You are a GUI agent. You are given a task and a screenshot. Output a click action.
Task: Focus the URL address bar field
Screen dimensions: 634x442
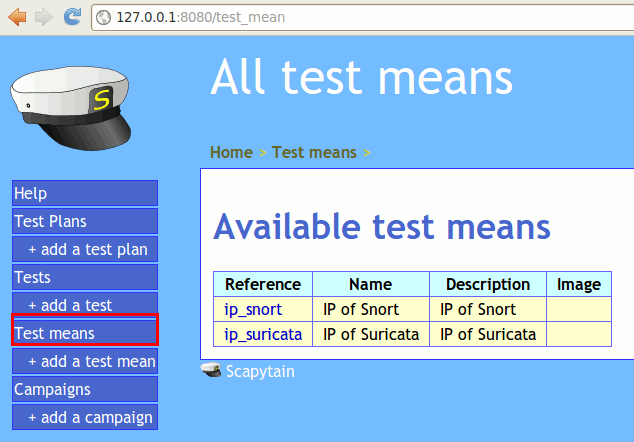(x=350, y=17)
